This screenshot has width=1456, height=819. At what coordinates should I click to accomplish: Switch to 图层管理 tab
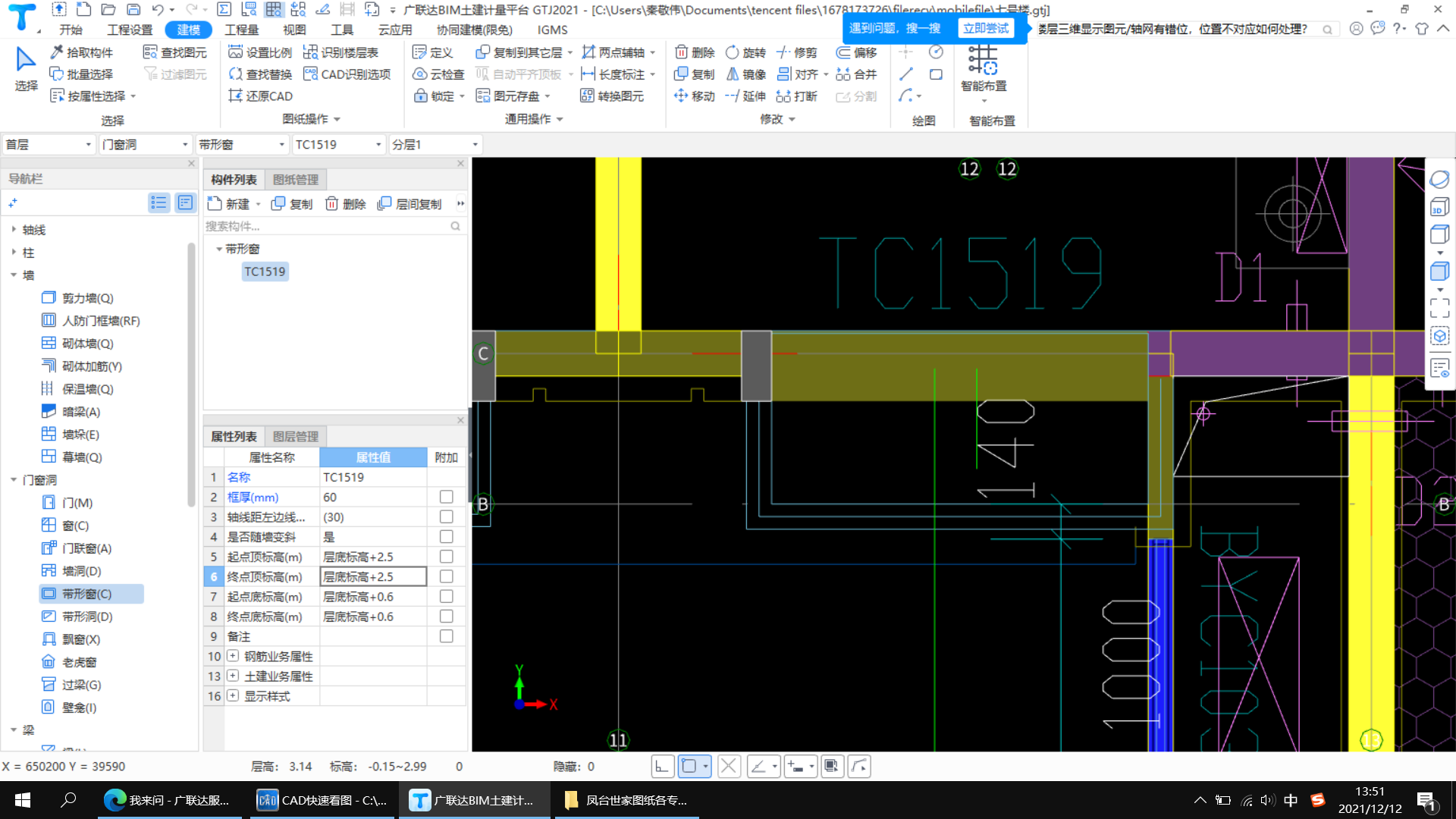(x=296, y=437)
